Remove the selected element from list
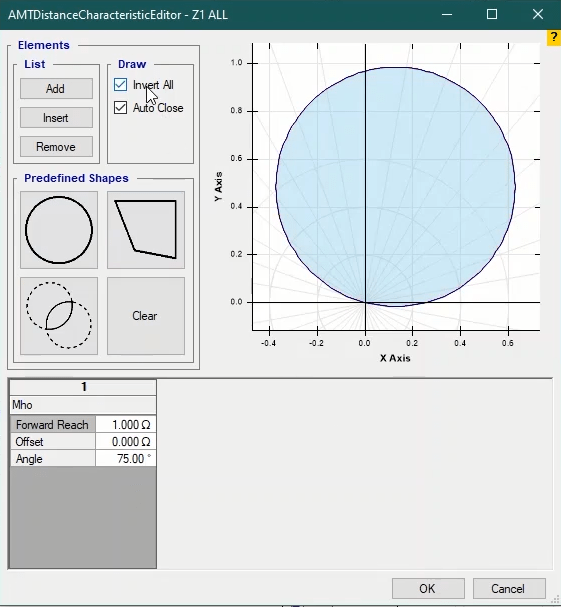The height and width of the screenshot is (607, 561). (57, 147)
